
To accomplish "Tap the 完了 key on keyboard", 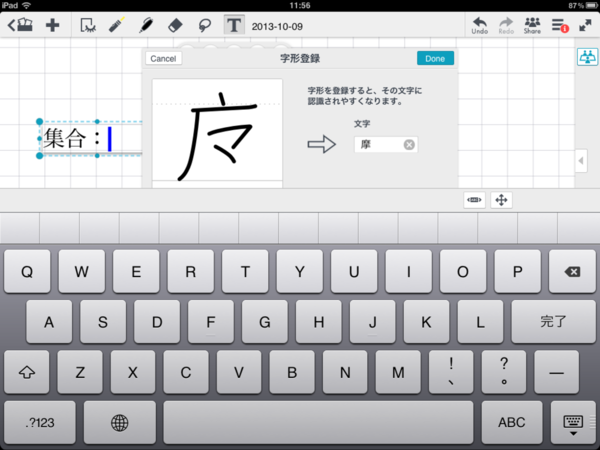I will (x=553, y=321).
